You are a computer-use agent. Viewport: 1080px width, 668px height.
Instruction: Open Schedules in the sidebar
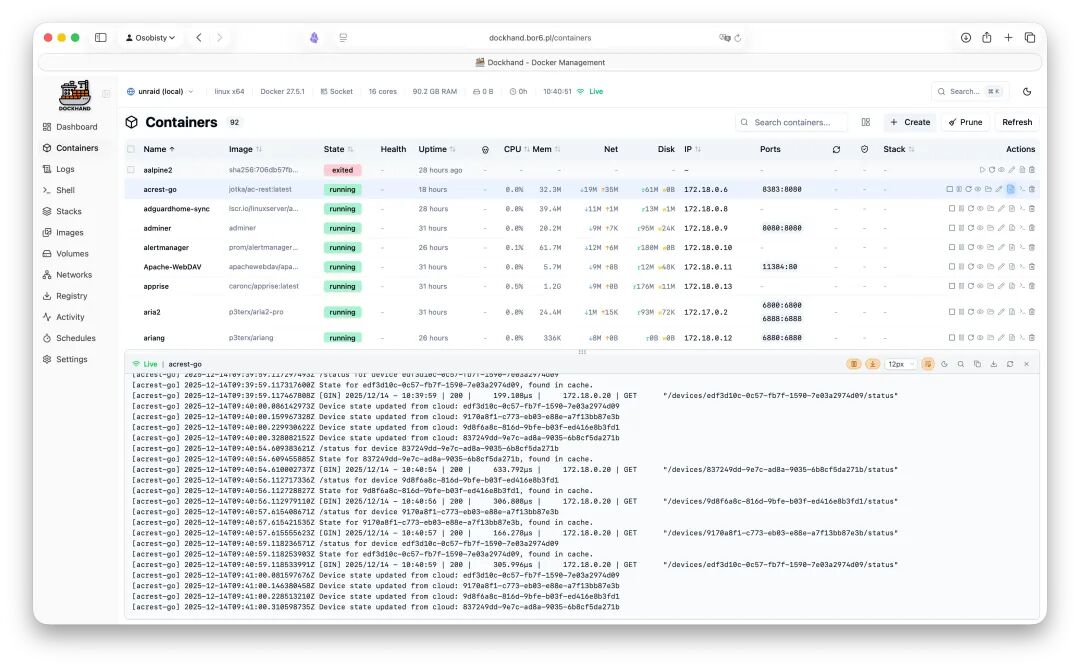(69, 338)
